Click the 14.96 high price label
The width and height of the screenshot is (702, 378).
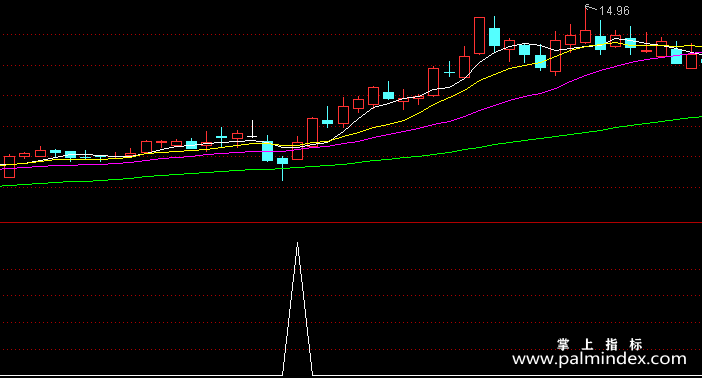[x=614, y=11]
